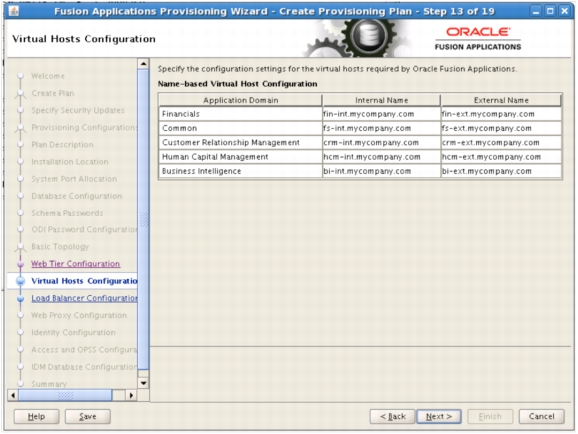Click the Specify Security Updates step
The height and width of the screenshot is (434, 578).
[x=78, y=110]
